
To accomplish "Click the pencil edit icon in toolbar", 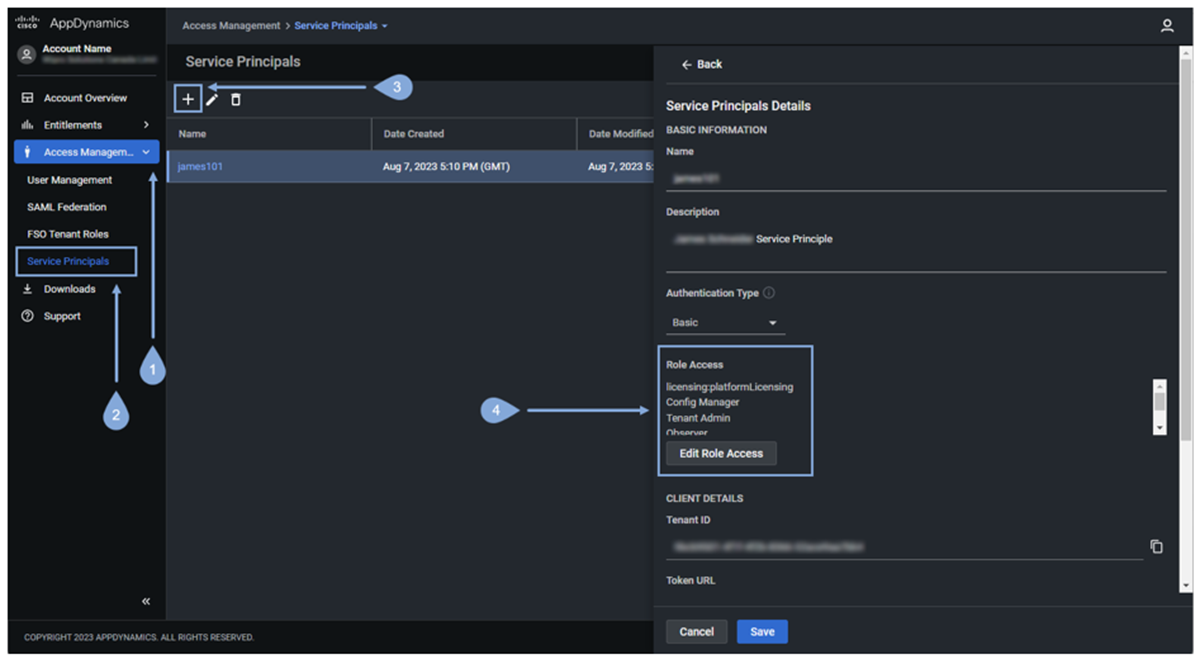I will point(212,99).
